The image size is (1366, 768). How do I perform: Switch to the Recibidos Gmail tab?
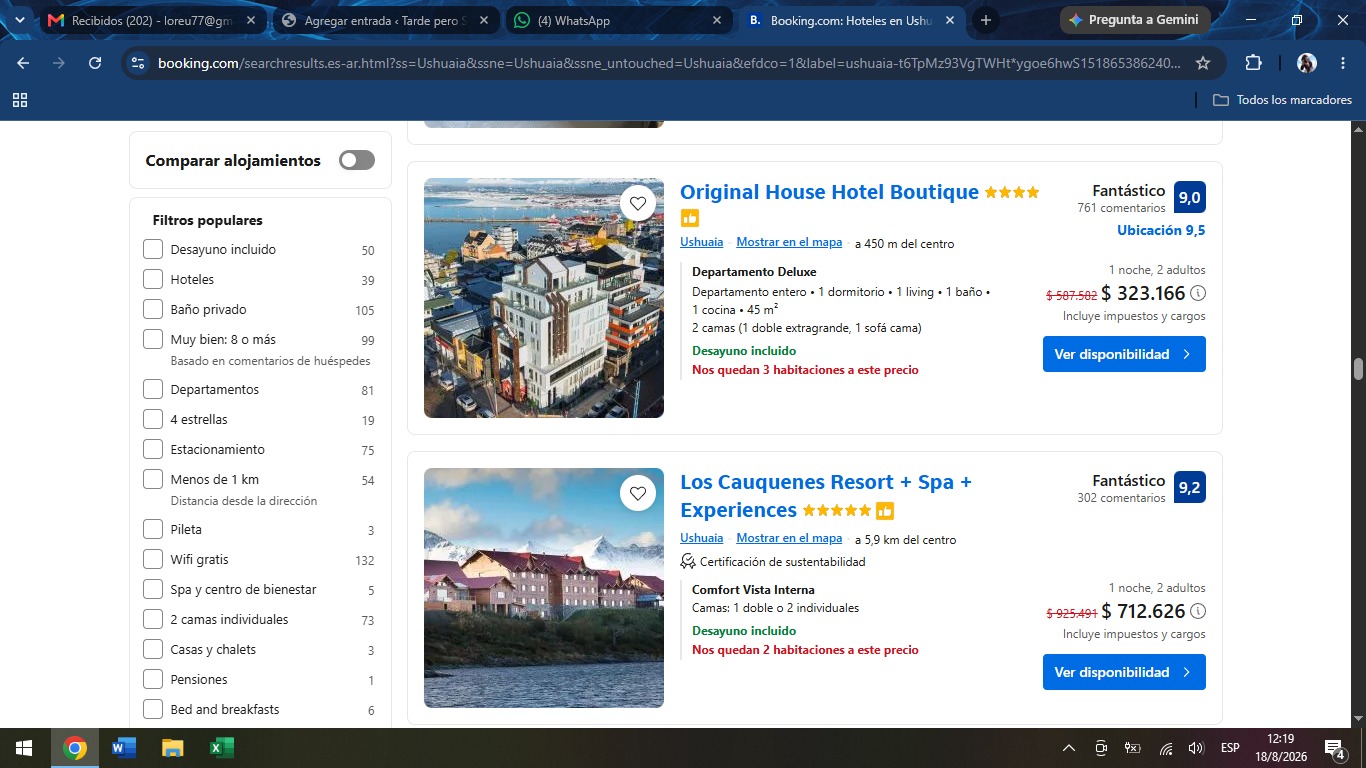pos(152,20)
